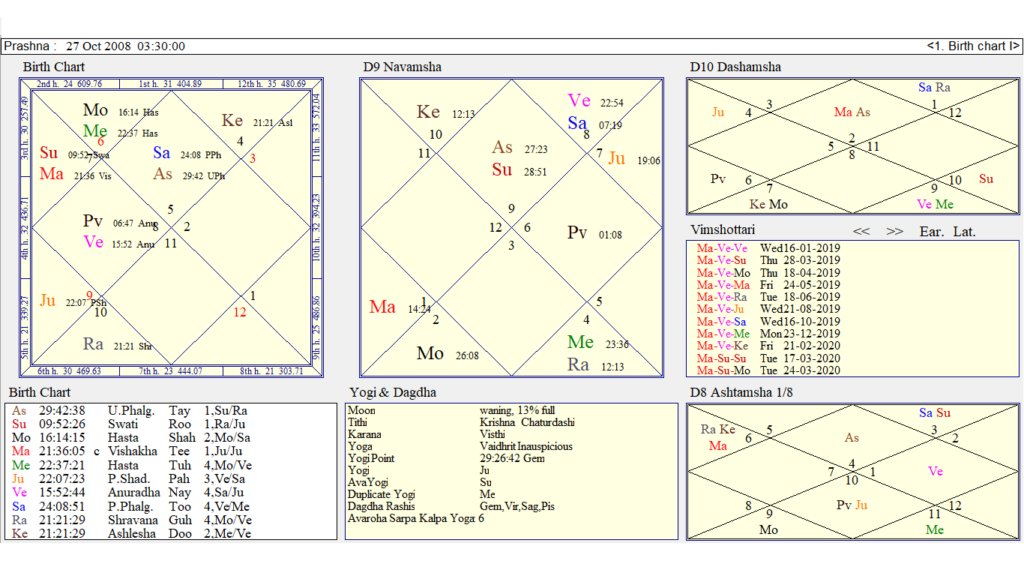
Task: Click the 'Vimshottari' panel title
Action: click(722, 230)
